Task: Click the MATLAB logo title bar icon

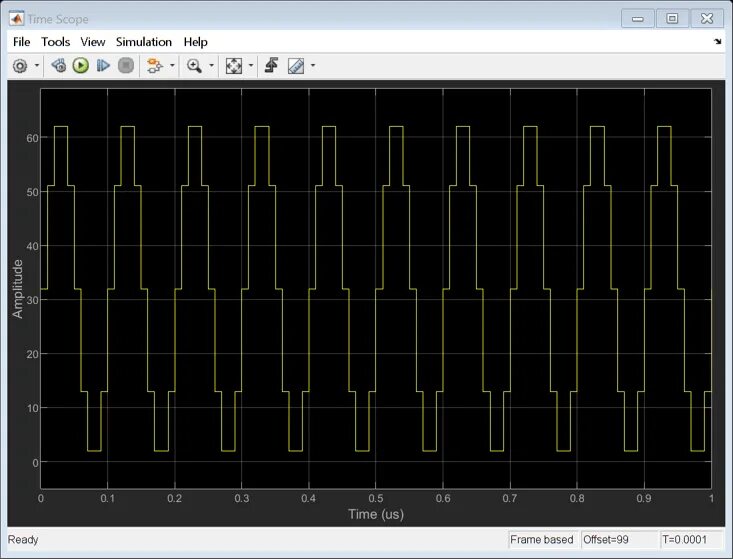Action: click(x=16, y=19)
